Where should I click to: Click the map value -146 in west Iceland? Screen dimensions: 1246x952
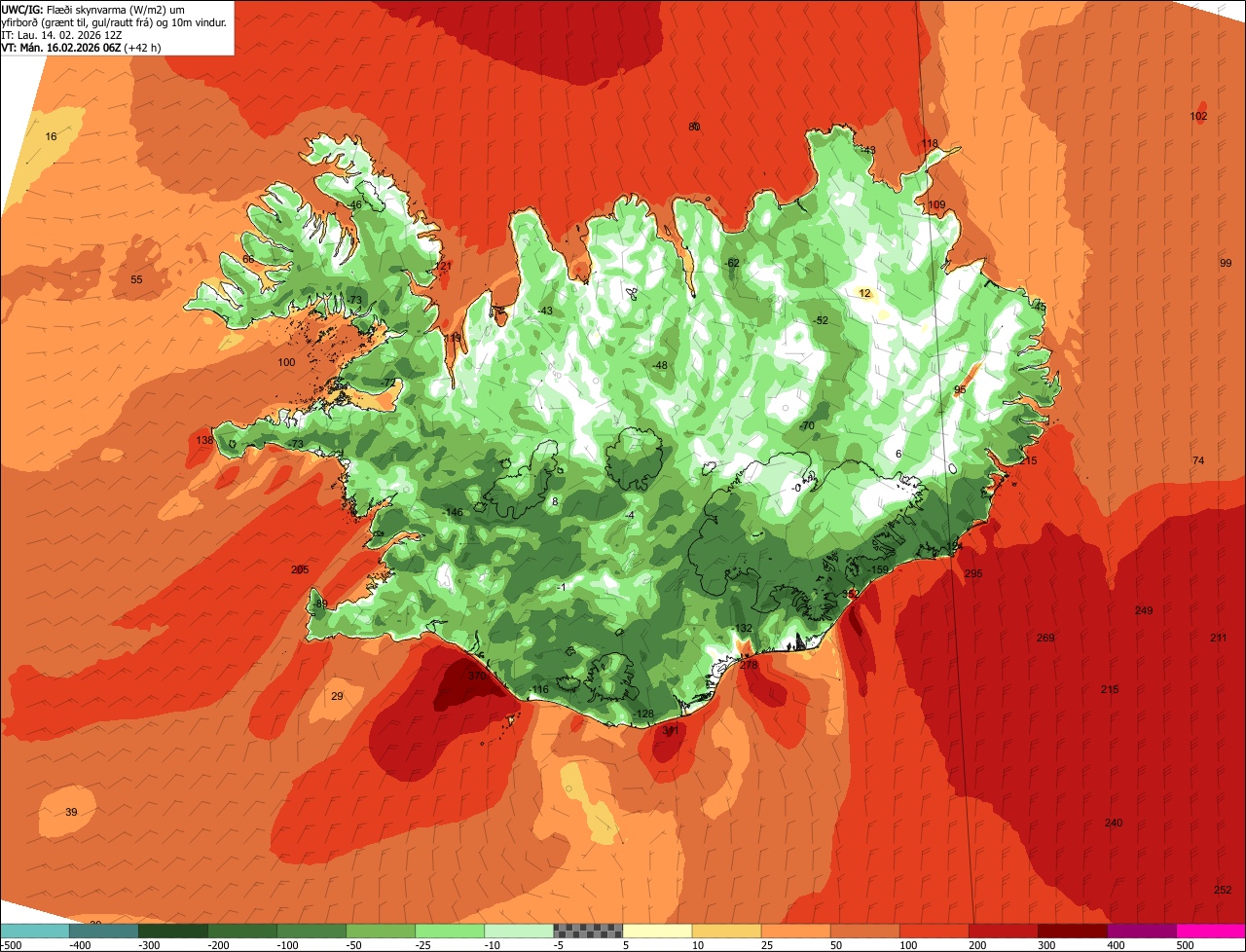coord(453,512)
